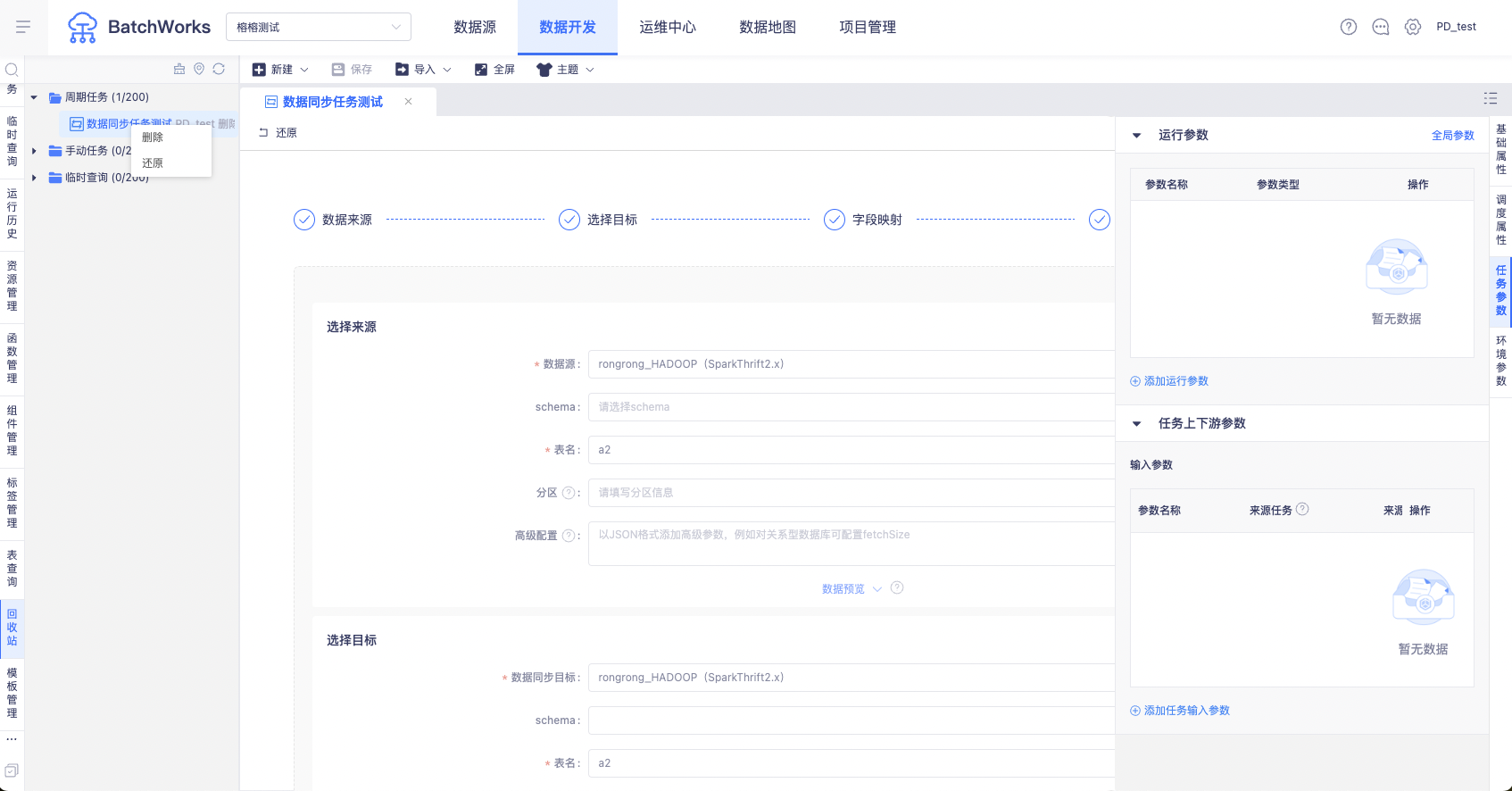Click the 保存 save toolbar button
Screen dimensions: 1512x791
[x=352, y=69]
